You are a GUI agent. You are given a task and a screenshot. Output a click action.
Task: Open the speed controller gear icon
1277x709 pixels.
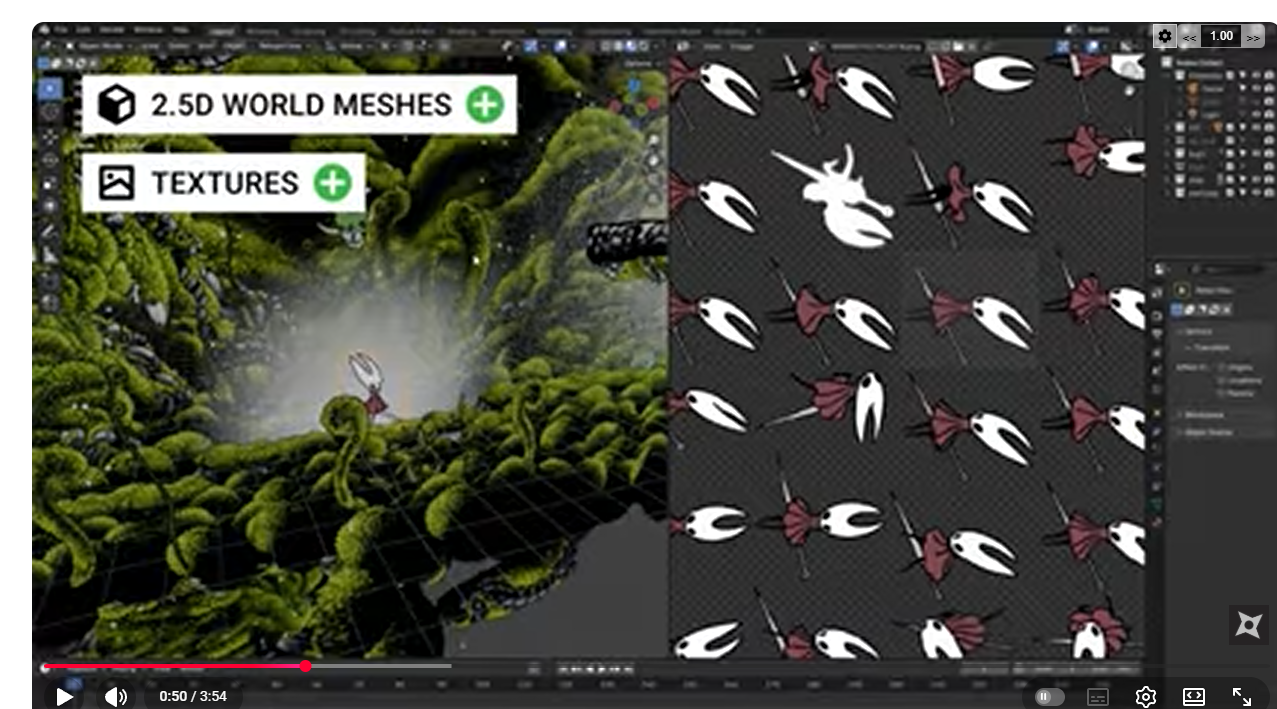1165,36
